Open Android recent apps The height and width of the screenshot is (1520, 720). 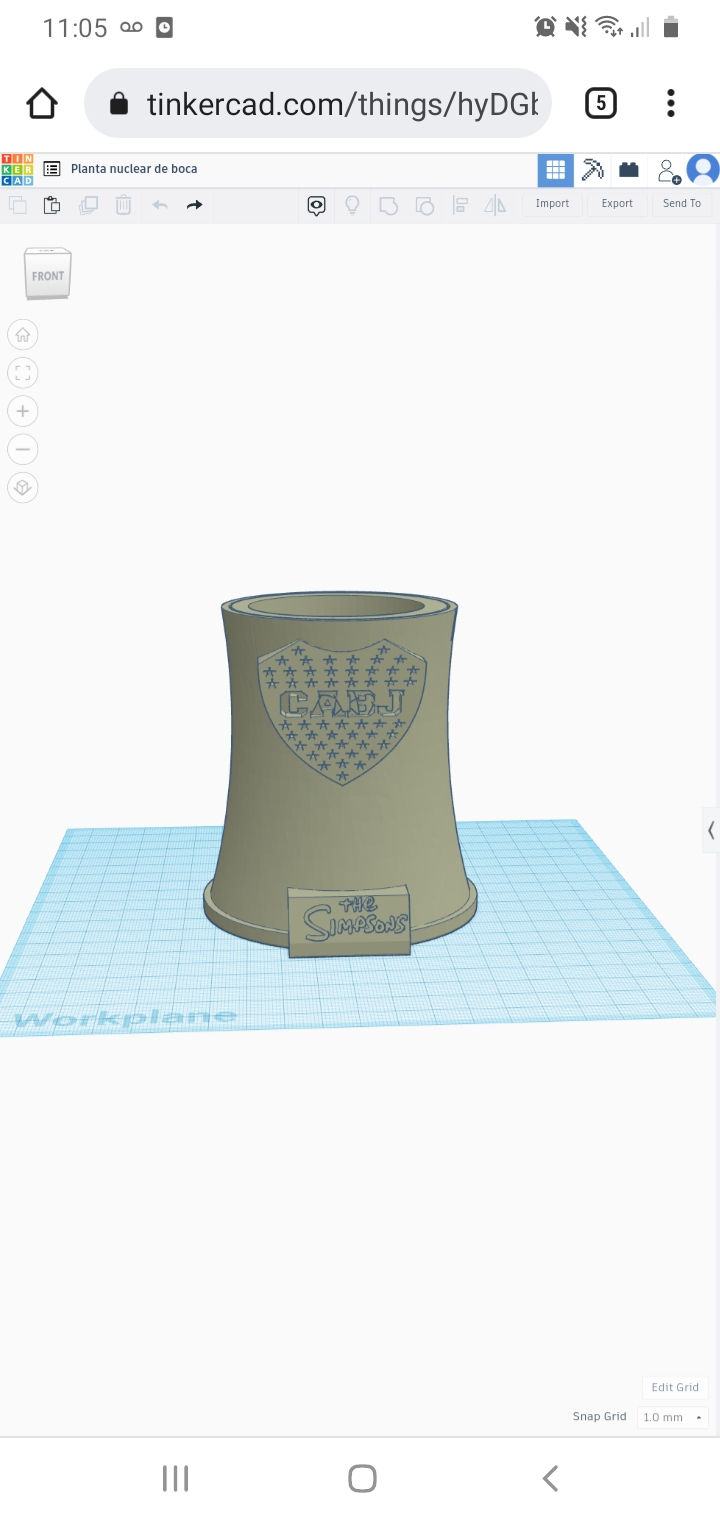click(175, 1478)
